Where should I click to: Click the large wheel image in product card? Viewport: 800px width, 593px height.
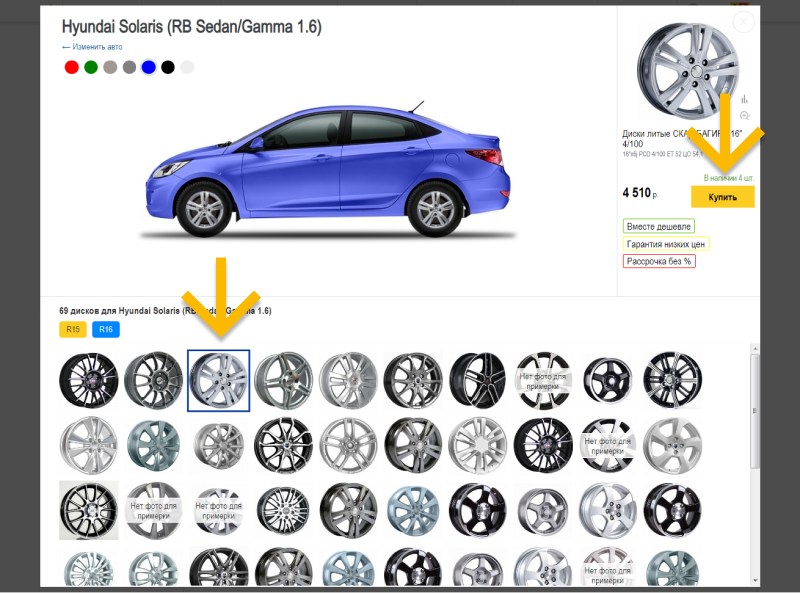tap(683, 69)
